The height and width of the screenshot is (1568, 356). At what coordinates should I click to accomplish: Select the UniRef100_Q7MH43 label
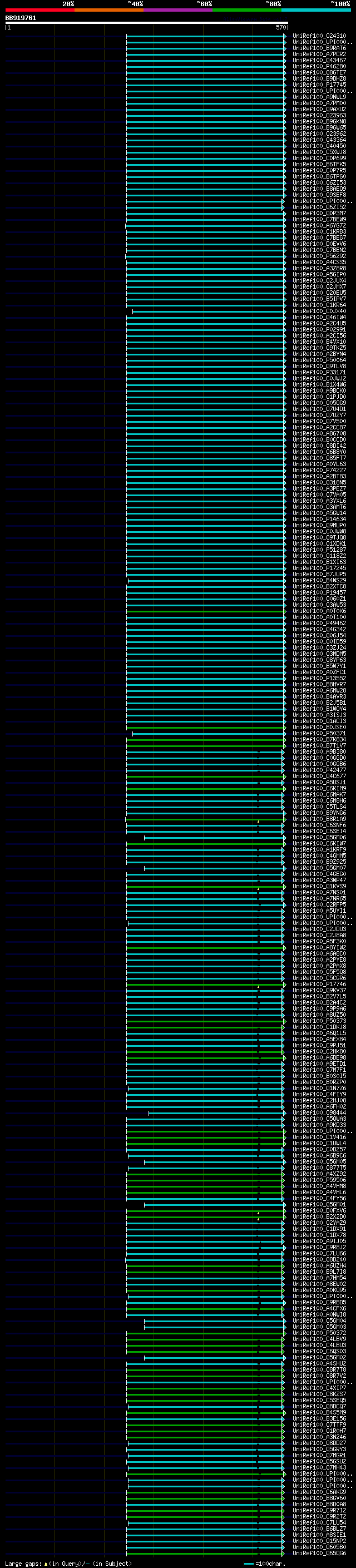coord(319,1467)
